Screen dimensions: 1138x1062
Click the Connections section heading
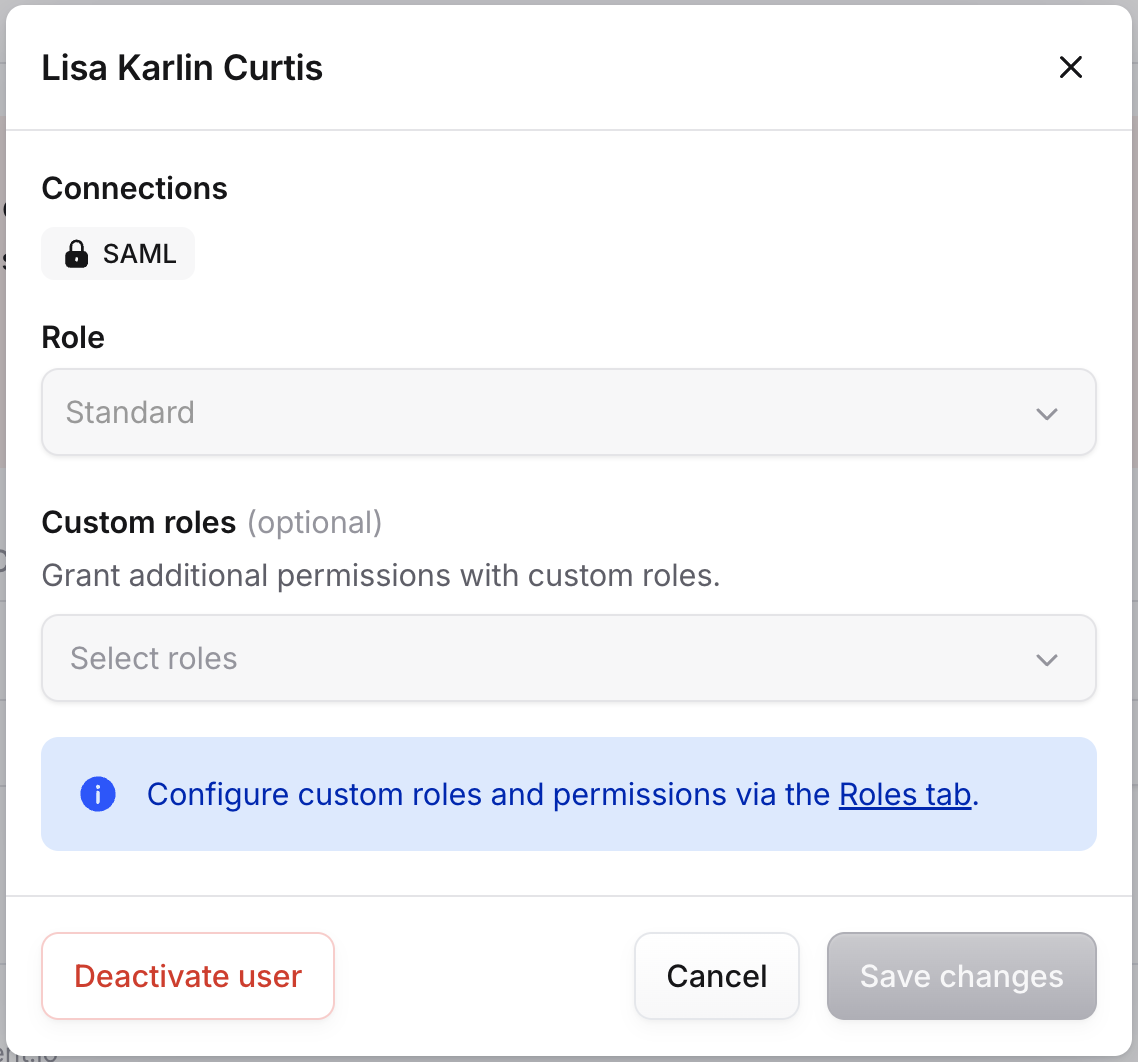click(135, 188)
